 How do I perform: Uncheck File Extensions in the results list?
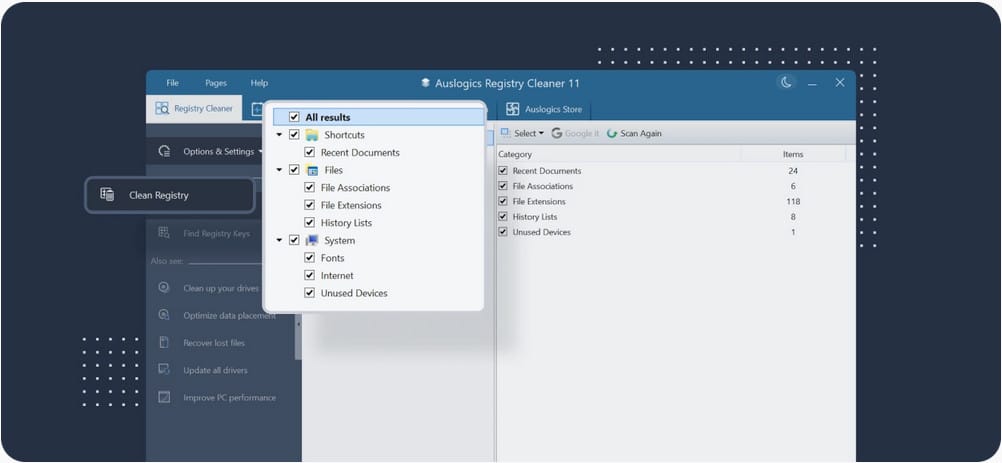point(503,201)
